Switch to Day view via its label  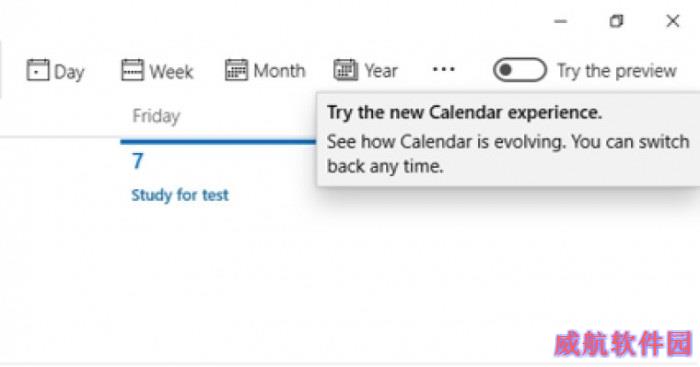69,72
